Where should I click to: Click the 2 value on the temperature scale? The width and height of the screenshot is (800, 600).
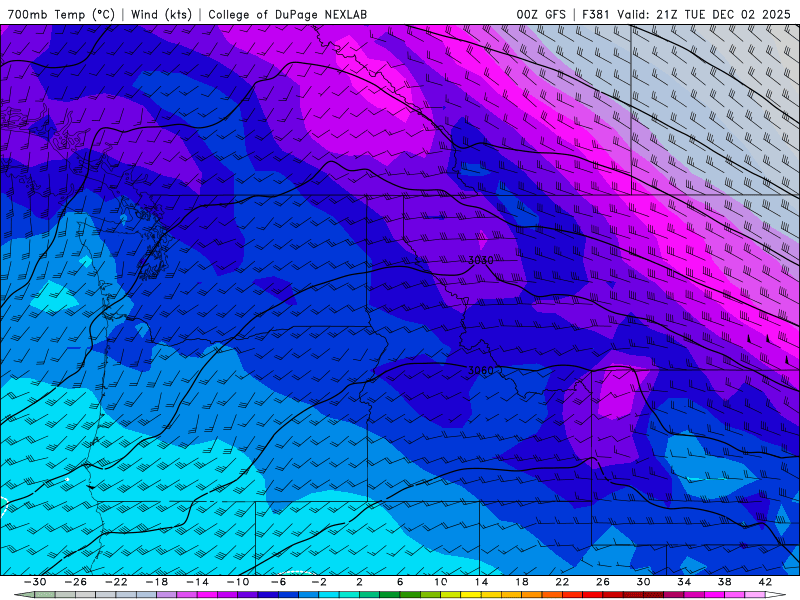[x=359, y=582]
